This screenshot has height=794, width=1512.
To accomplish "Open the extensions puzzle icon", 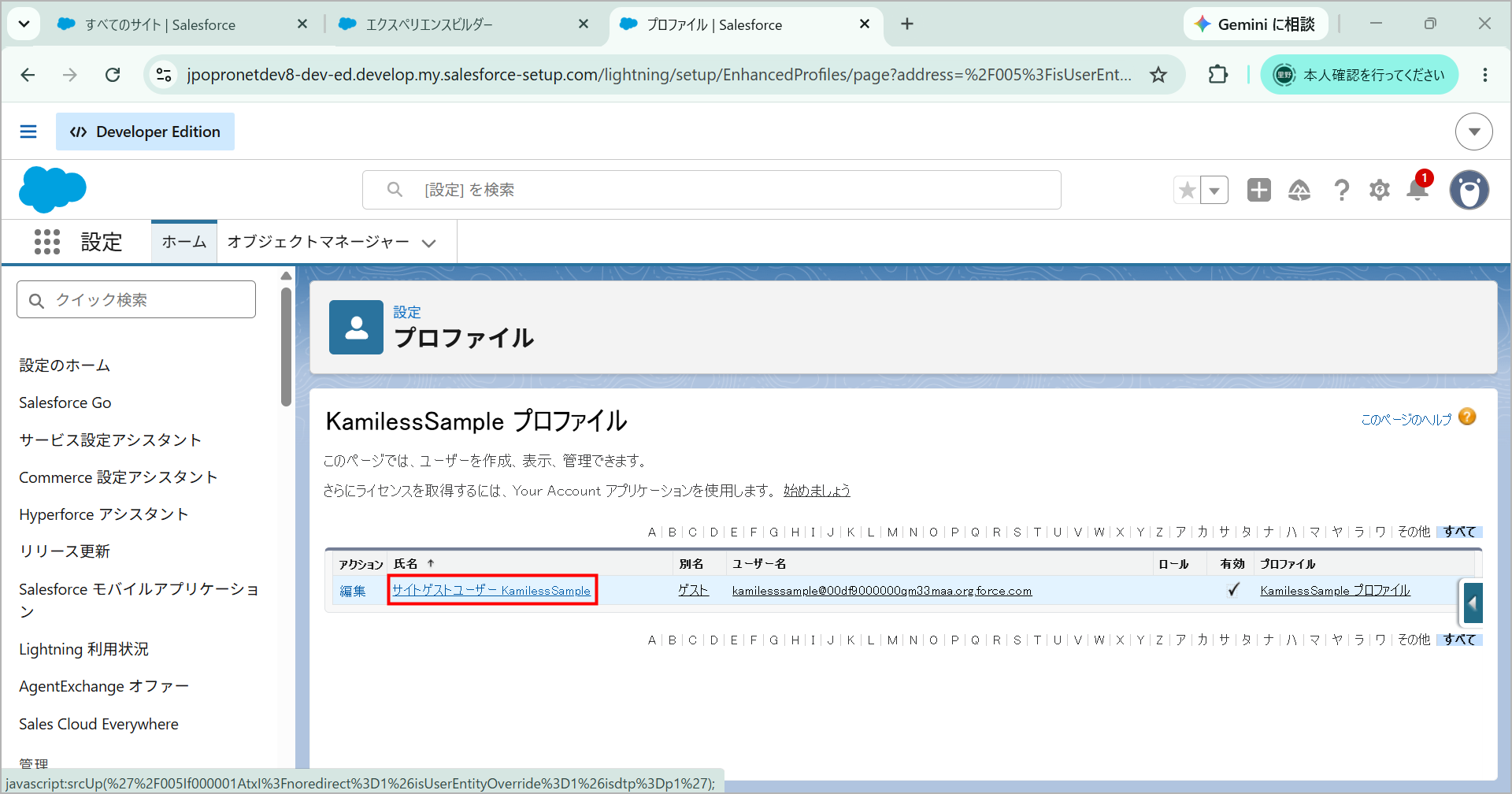I will click(1218, 75).
